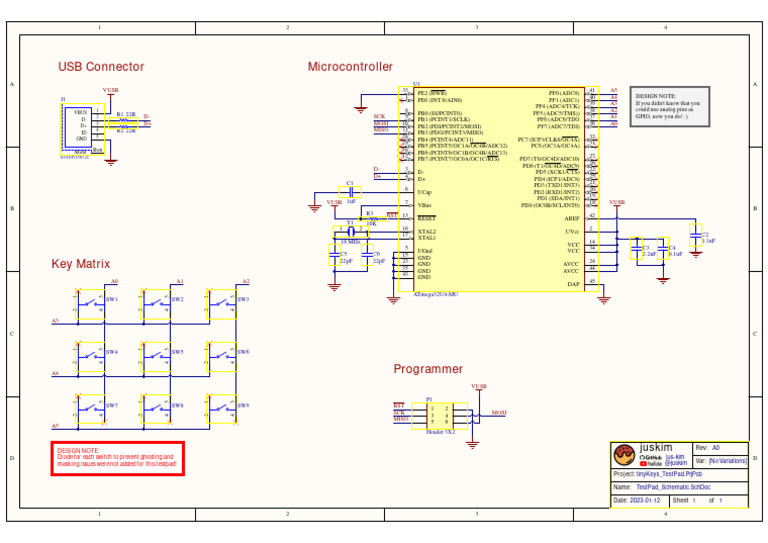
Task: Select the P1 Header 3X2 programmer connector
Action: pos(439,416)
